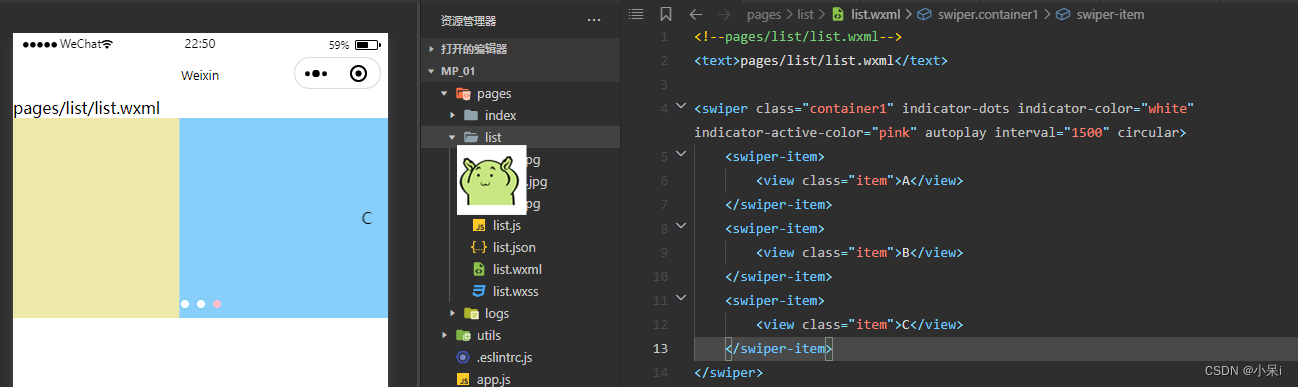
Task: Fold the swiper-item block at line 8
Action: tap(681, 227)
